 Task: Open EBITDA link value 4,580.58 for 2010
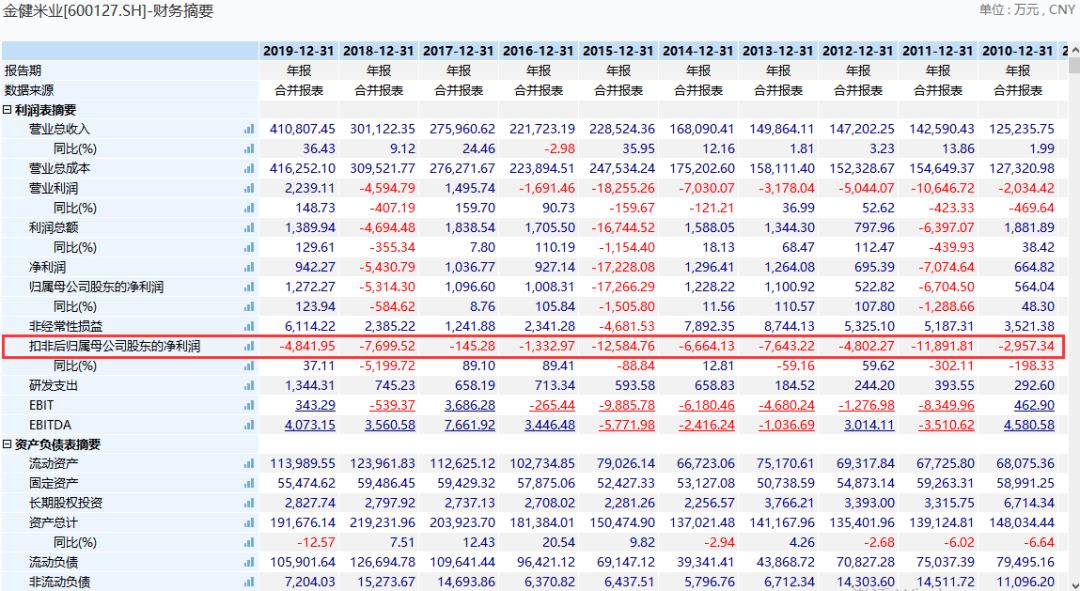pyautogui.click(x=1029, y=425)
